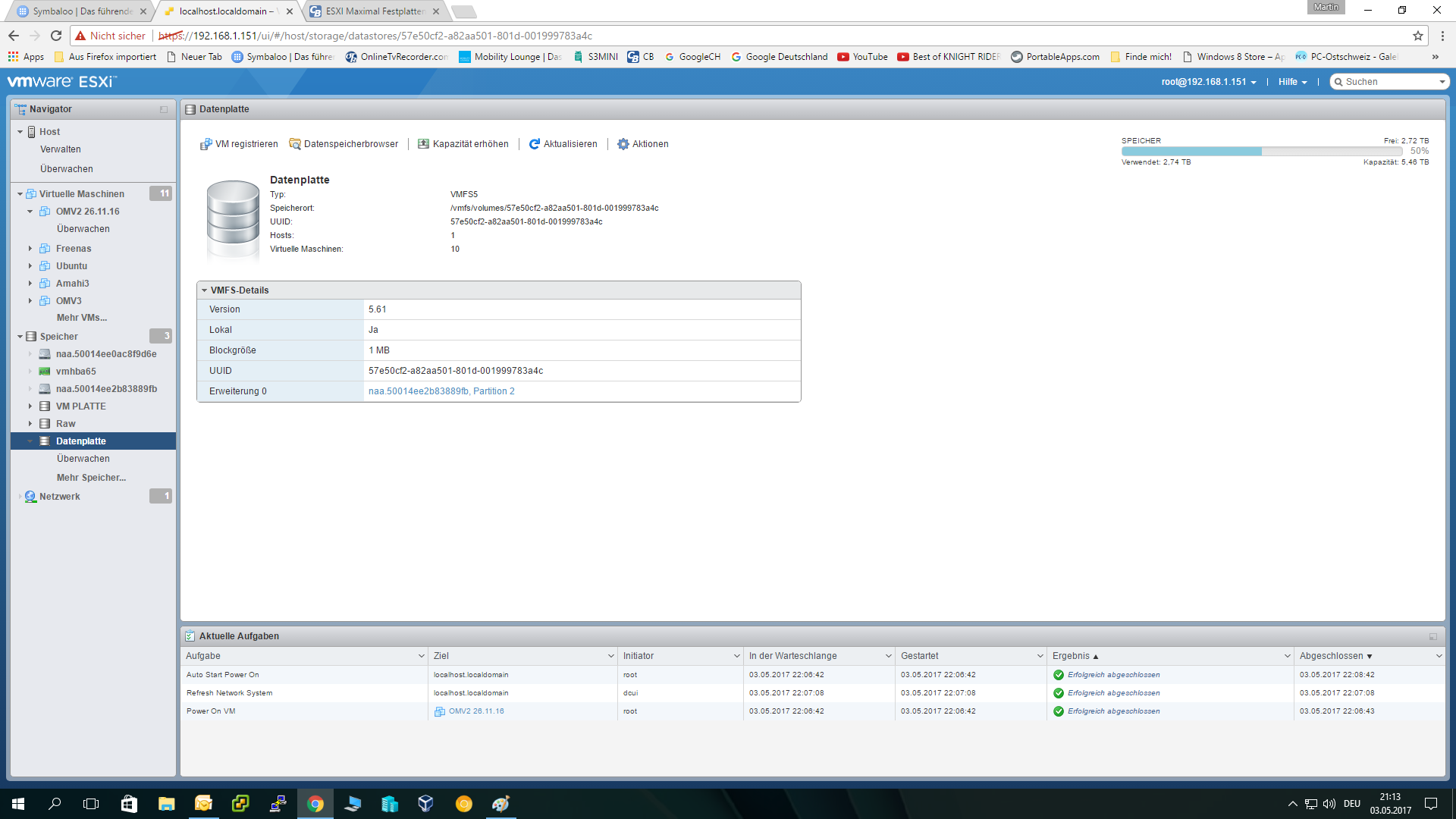Minimize the Navigator panel icon
The image size is (1456, 819).
(164, 109)
